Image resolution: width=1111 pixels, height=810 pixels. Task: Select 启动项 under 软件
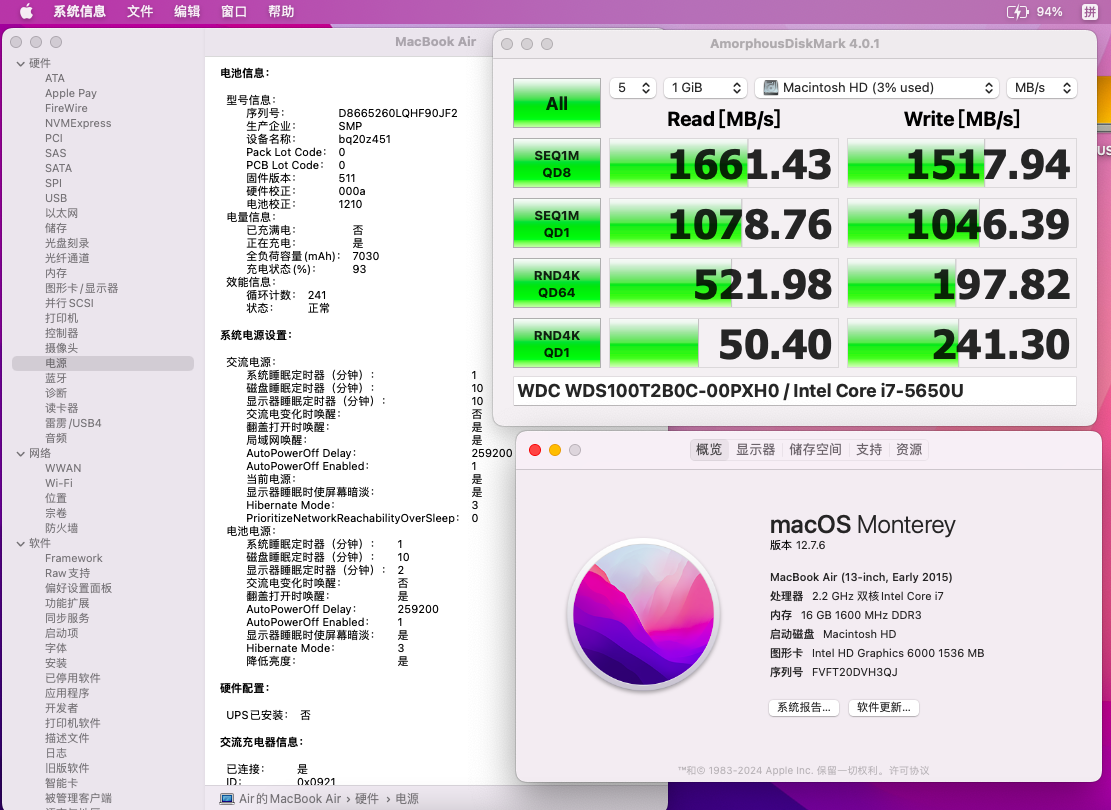(x=62, y=633)
